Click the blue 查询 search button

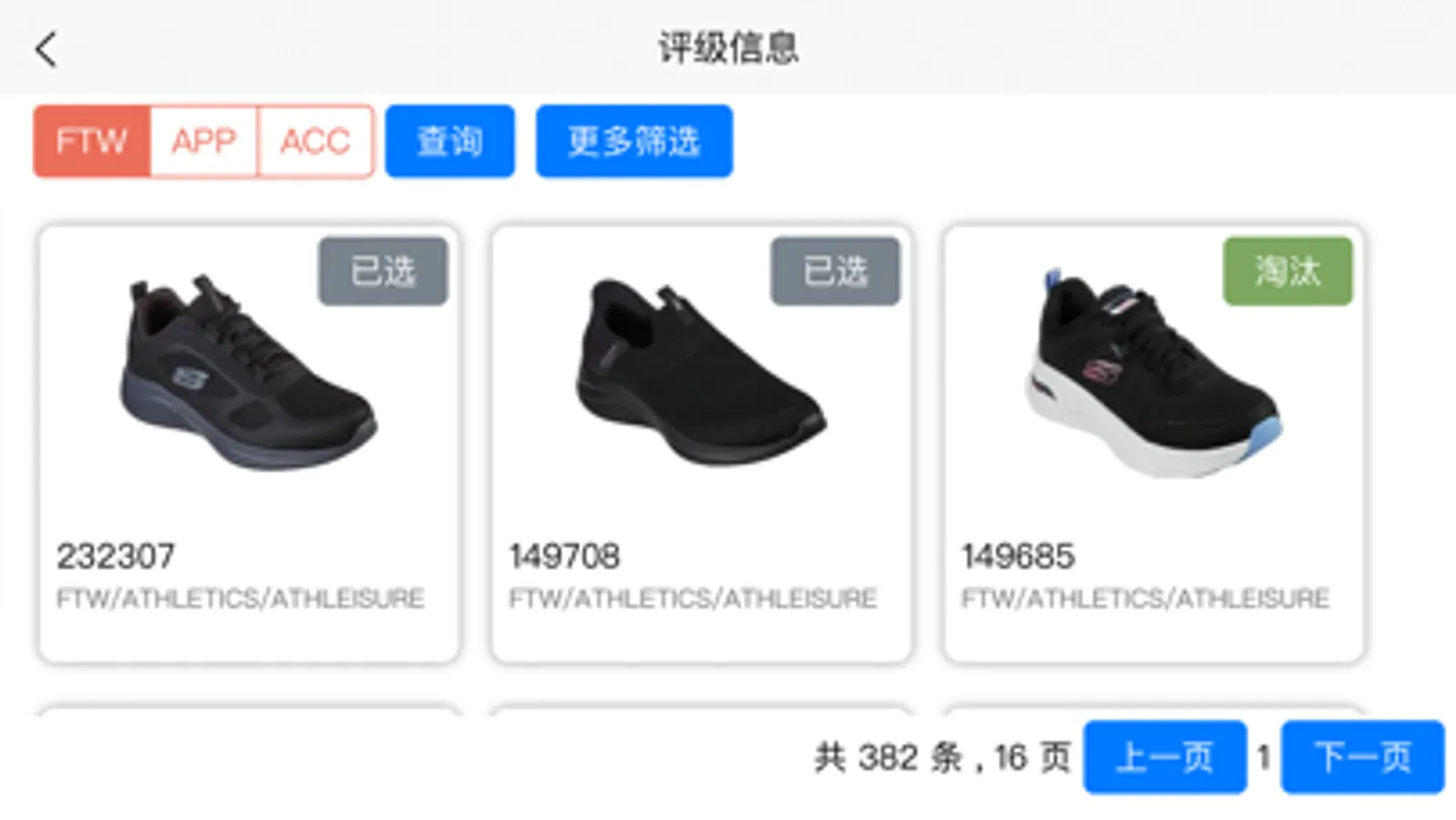tap(450, 141)
